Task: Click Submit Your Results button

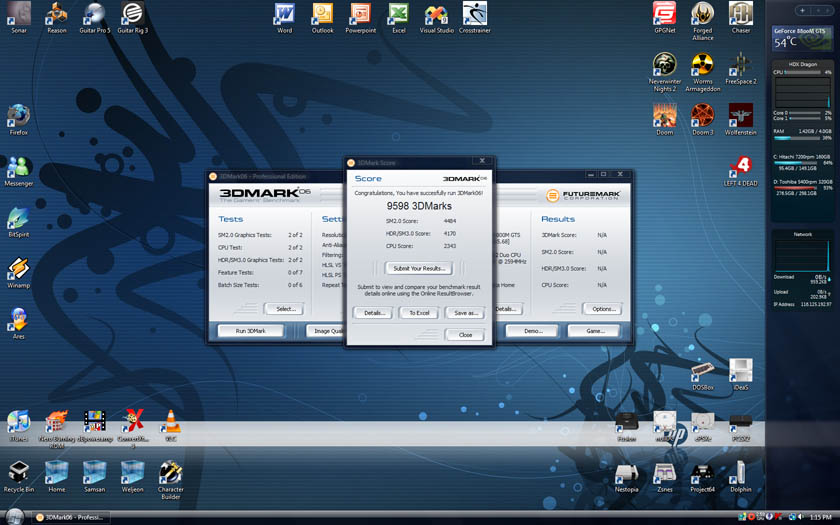Action: (419, 268)
